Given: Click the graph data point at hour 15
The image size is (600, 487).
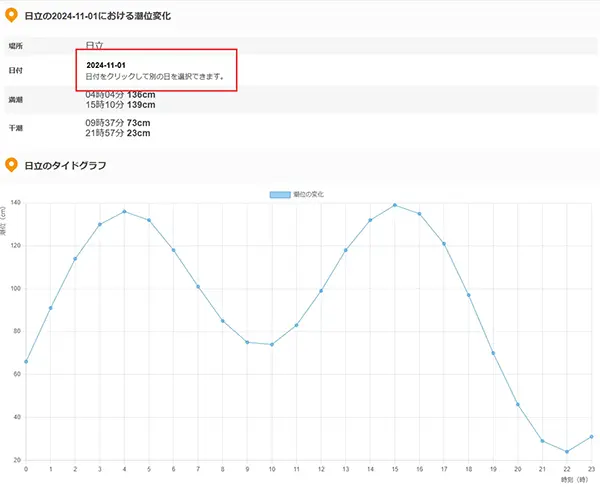Looking at the screenshot, I should click(395, 205).
